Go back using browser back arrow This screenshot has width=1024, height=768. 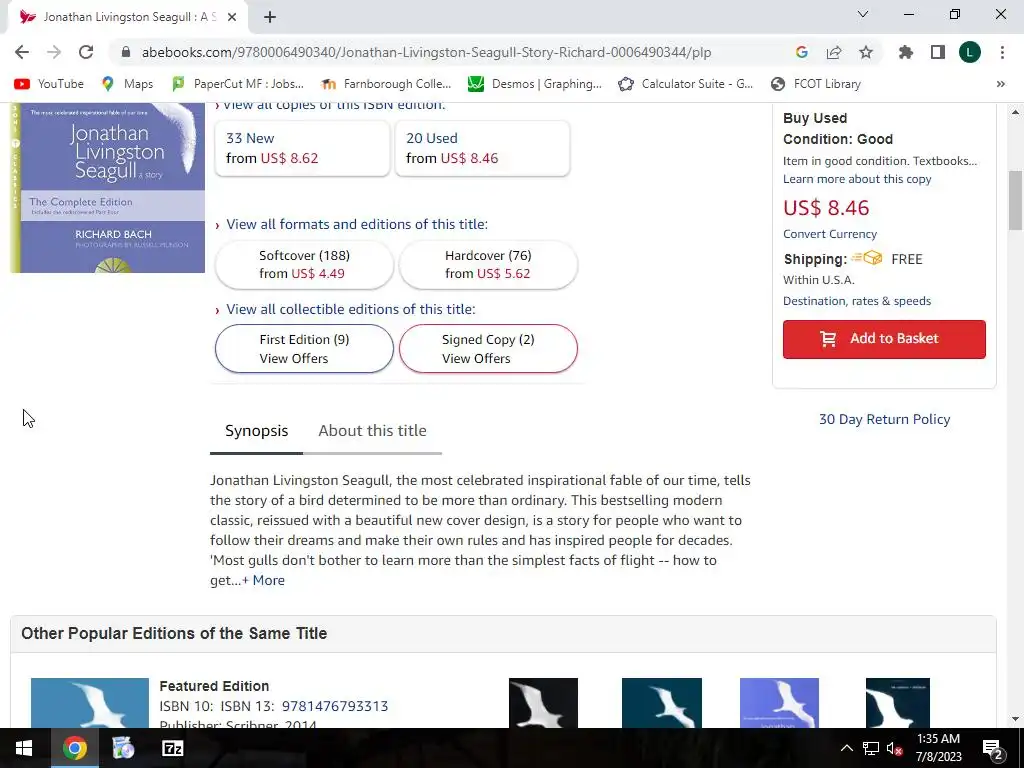tap(22, 52)
